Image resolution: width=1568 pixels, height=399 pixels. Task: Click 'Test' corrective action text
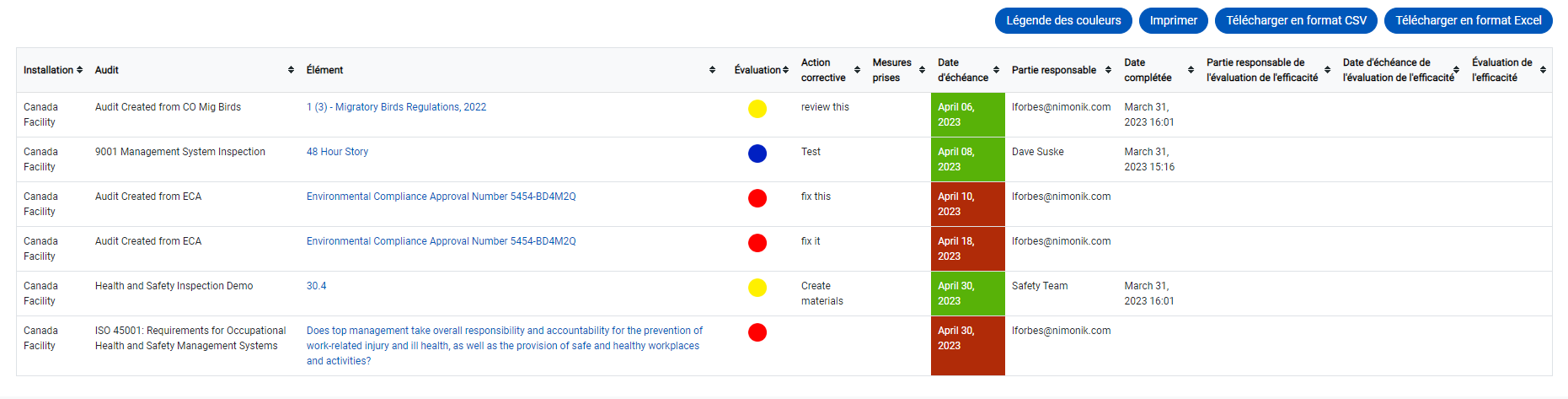[x=811, y=152]
